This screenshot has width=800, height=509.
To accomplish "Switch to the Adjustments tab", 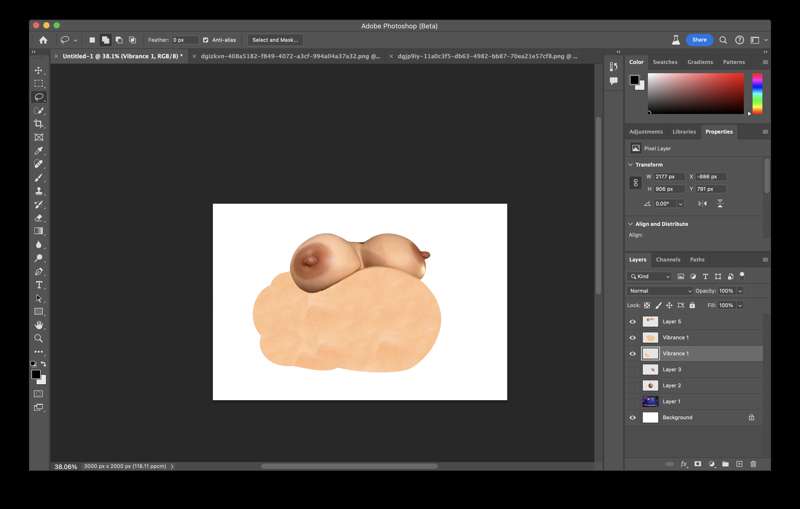I will pyautogui.click(x=646, y=132).
